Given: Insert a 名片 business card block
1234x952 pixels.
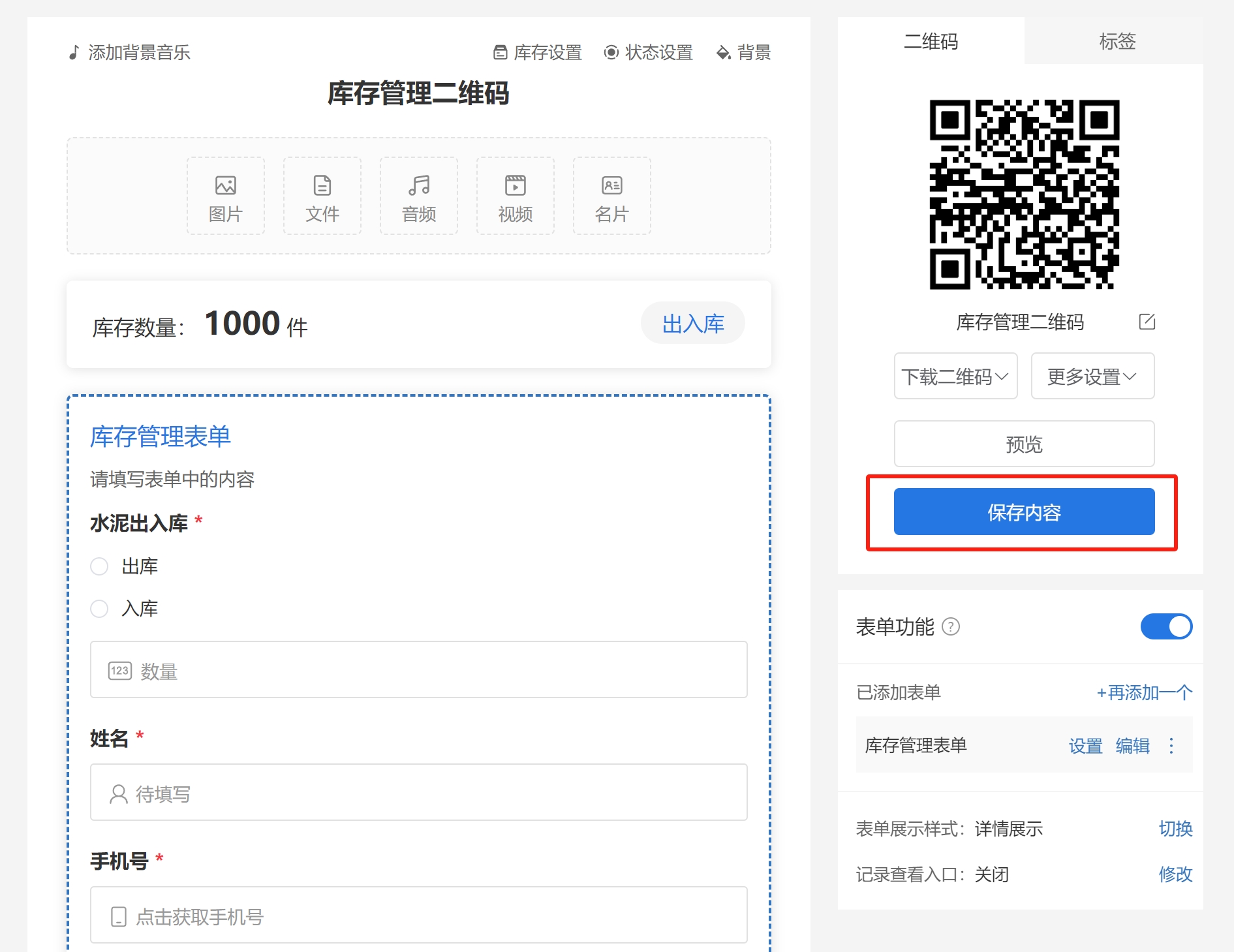Looking at the screenshot, I should [612, 196].
